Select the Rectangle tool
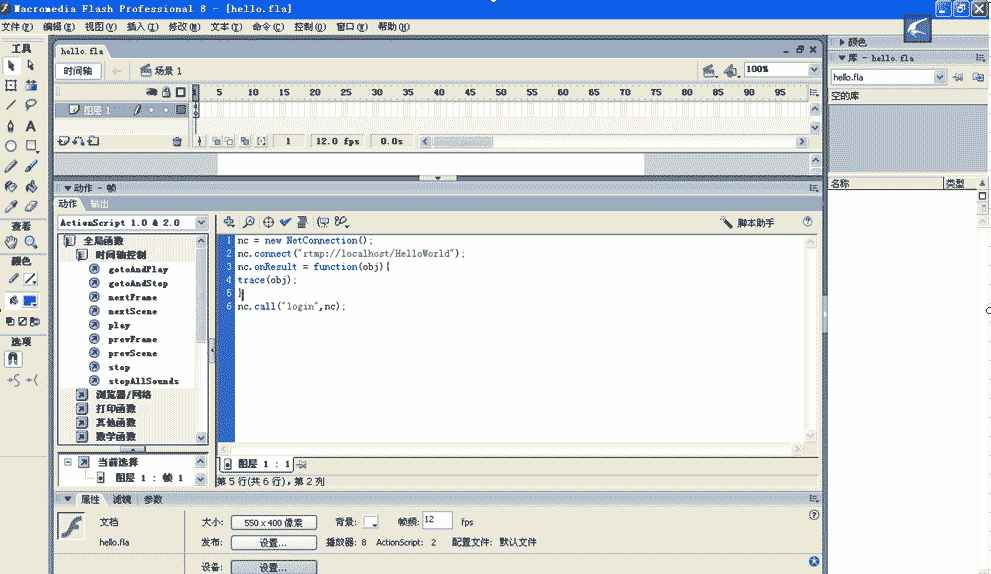This screenshot has height=574, width=991. tap(30, 146)
